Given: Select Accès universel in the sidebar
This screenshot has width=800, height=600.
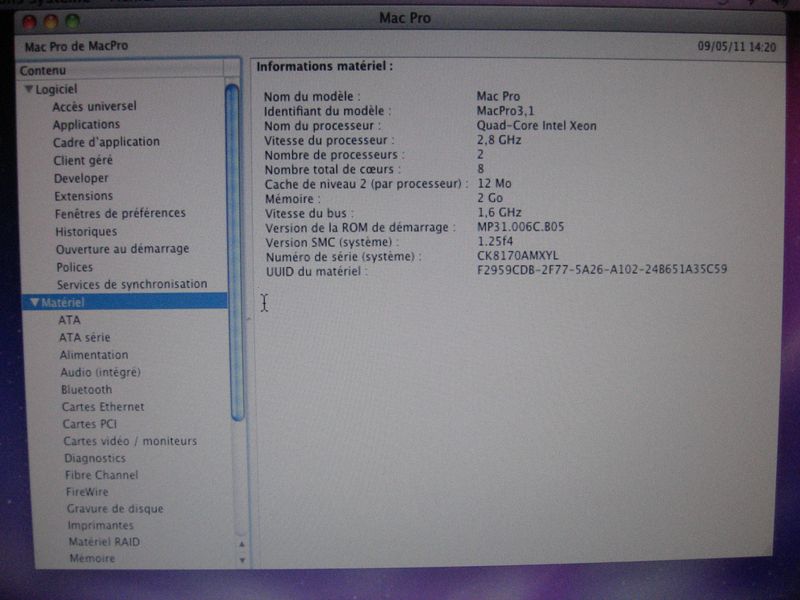Looking at the screenshot, I should pyautogui.click(x=94, y=106).
